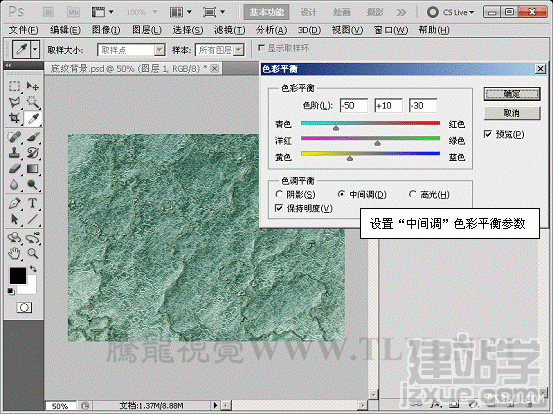Select the Horizontal Type tool
Viewport: 553px width, 414px height.
[x=32, y=203]
